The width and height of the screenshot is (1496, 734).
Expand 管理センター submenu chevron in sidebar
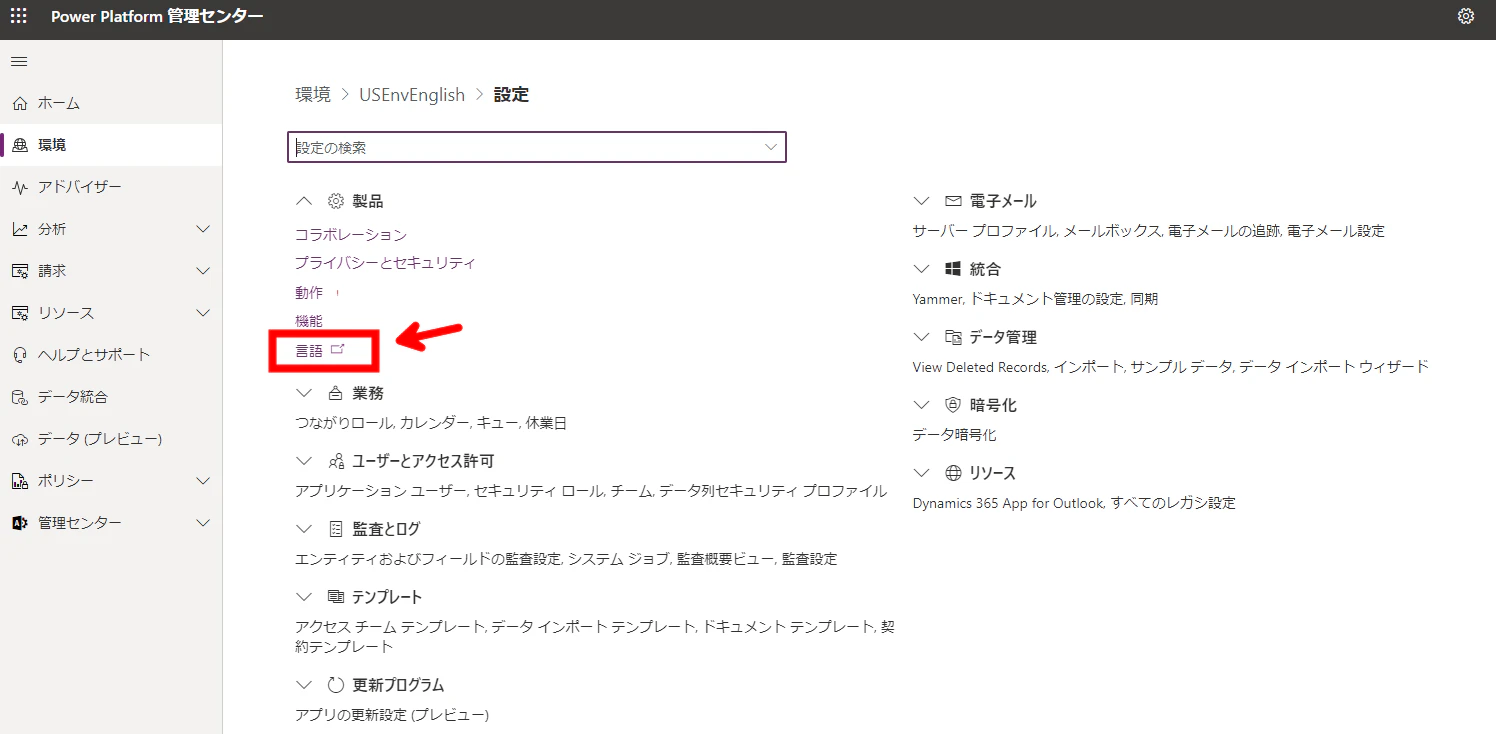[203, 523]
